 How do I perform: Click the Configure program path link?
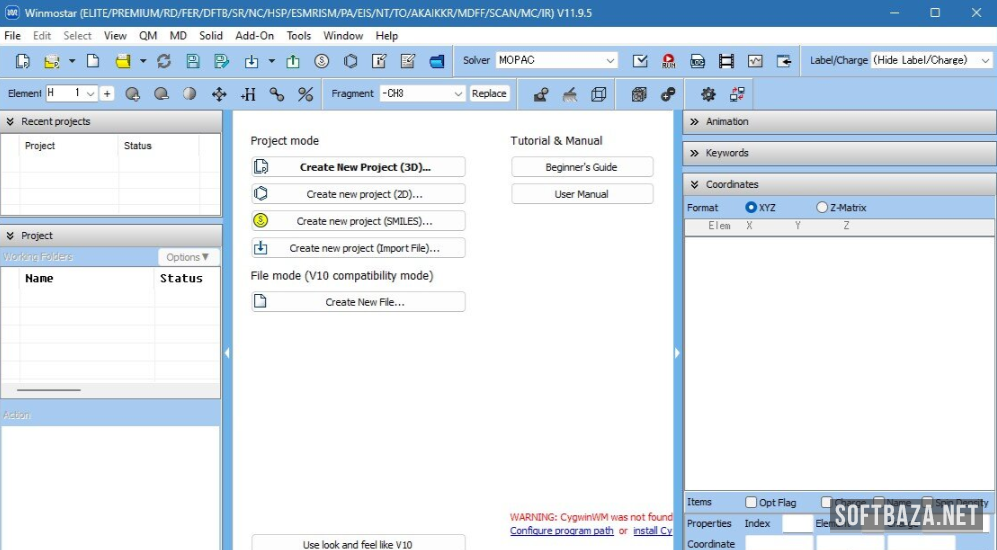pyautogui.click(x=561, y=531)
